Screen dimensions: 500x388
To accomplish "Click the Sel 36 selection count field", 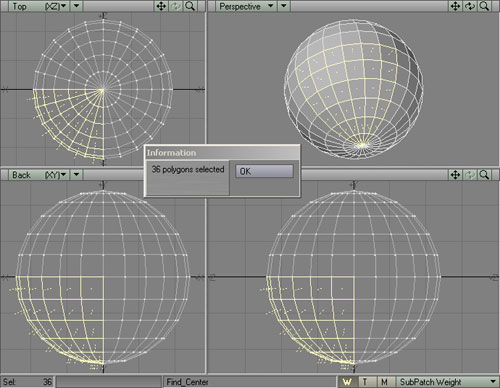I will coord(27,382).
